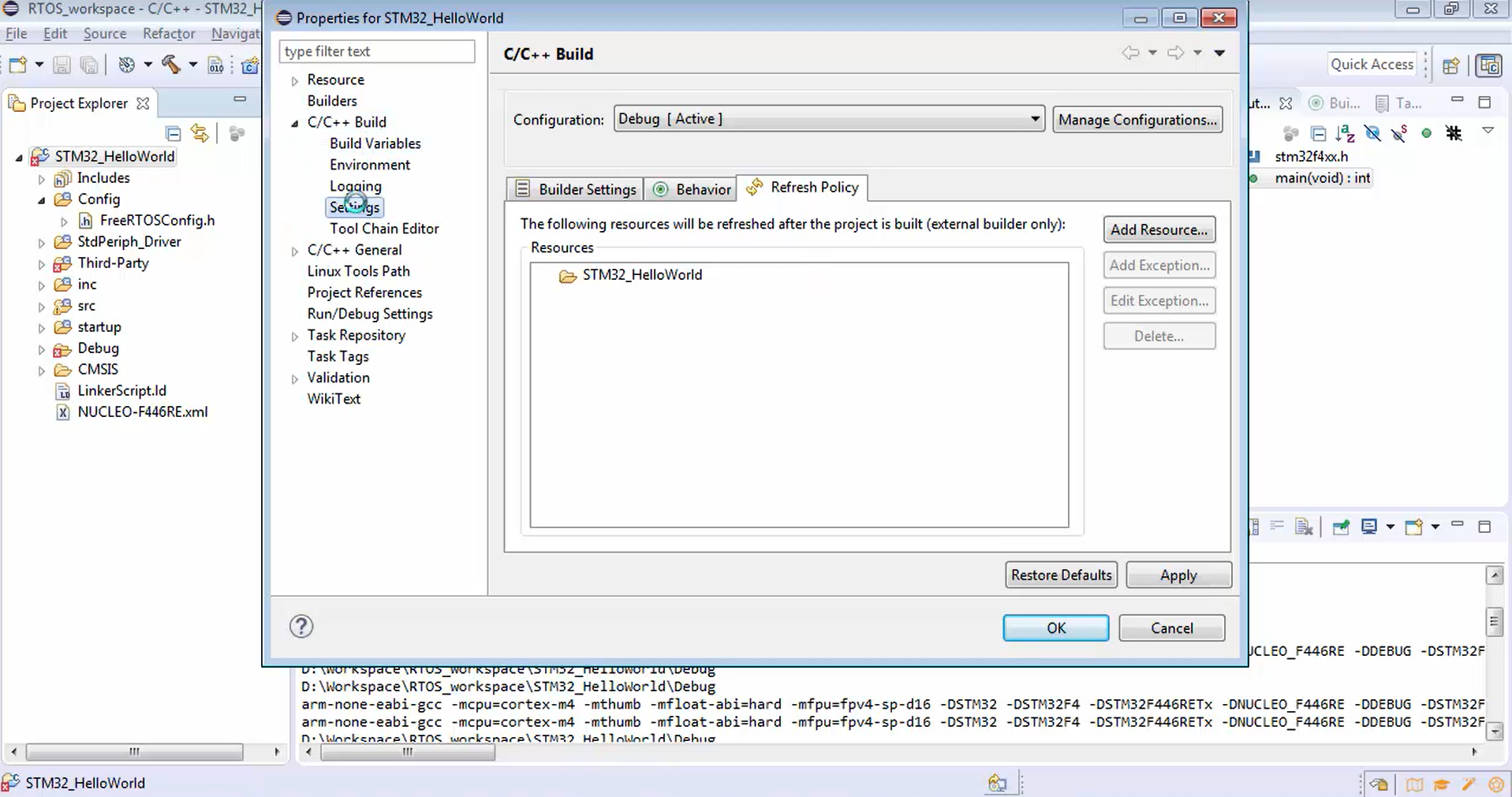Viewport: 1512px width, 797px height.
Task: Toggle Link with Editor arrows icon
Action: tap(200, 133)
